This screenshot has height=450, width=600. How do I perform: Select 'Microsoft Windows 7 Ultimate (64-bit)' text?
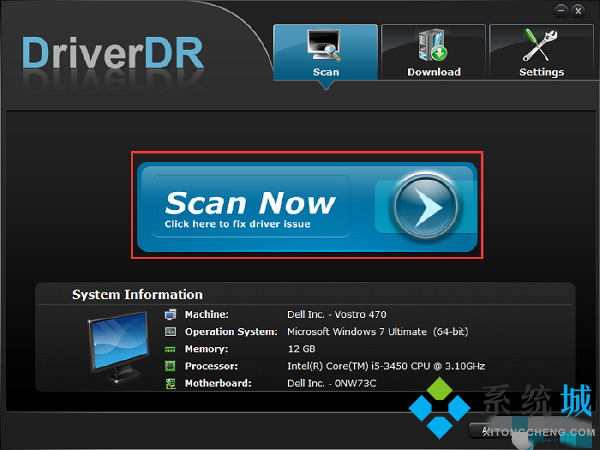point(378,332)
